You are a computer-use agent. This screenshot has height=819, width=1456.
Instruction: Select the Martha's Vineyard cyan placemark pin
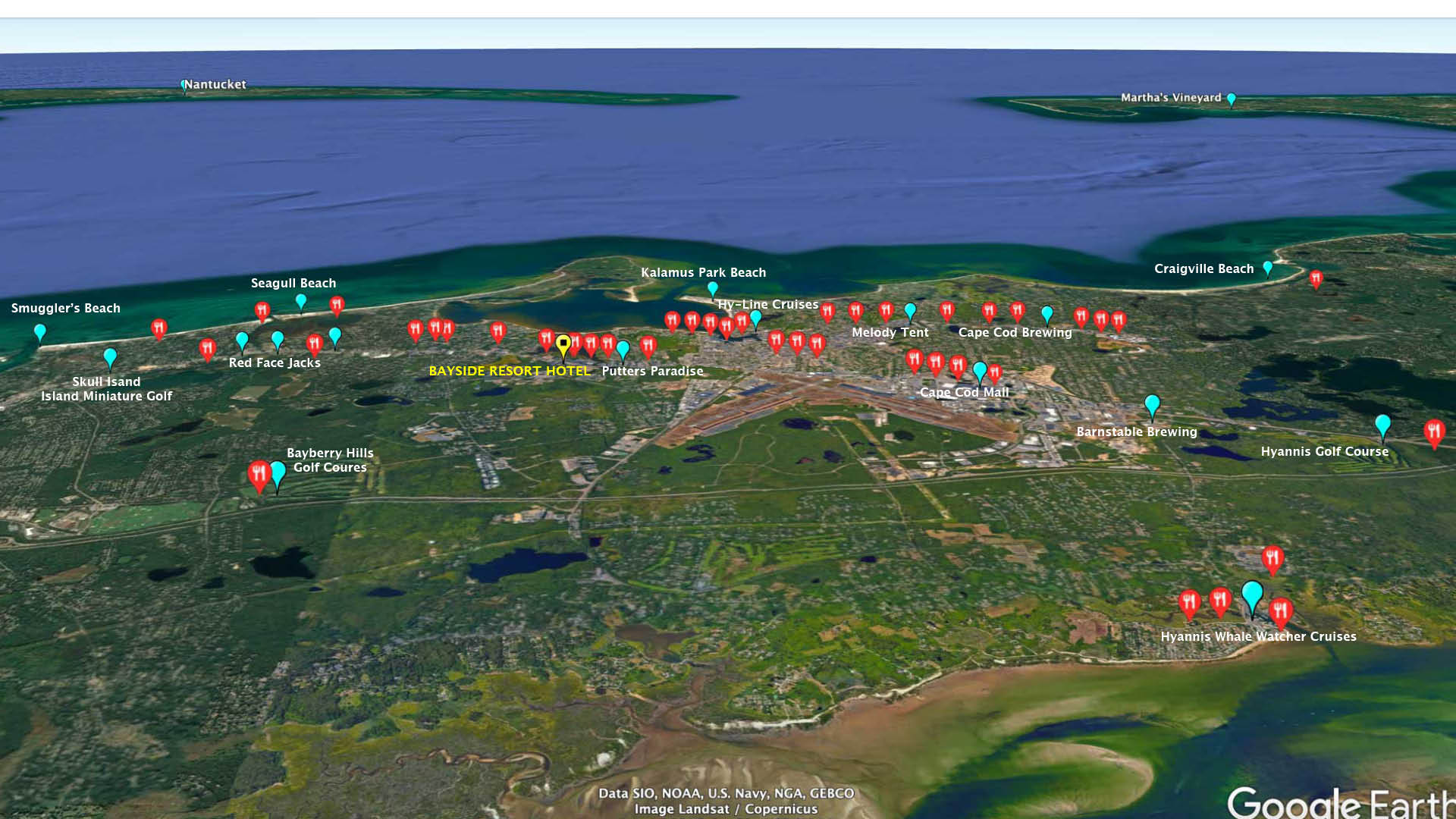point(1232,99)
